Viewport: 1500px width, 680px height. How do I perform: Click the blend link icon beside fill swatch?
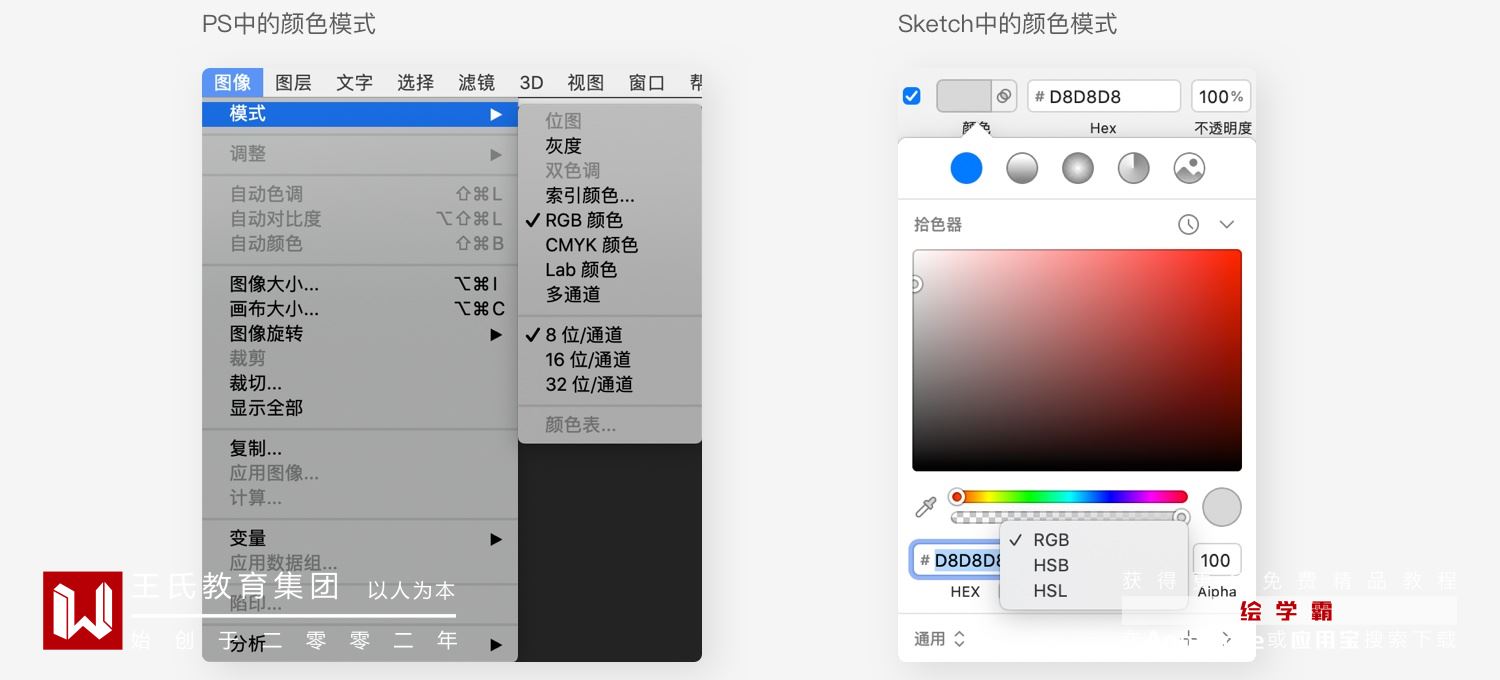point(1004,97)
